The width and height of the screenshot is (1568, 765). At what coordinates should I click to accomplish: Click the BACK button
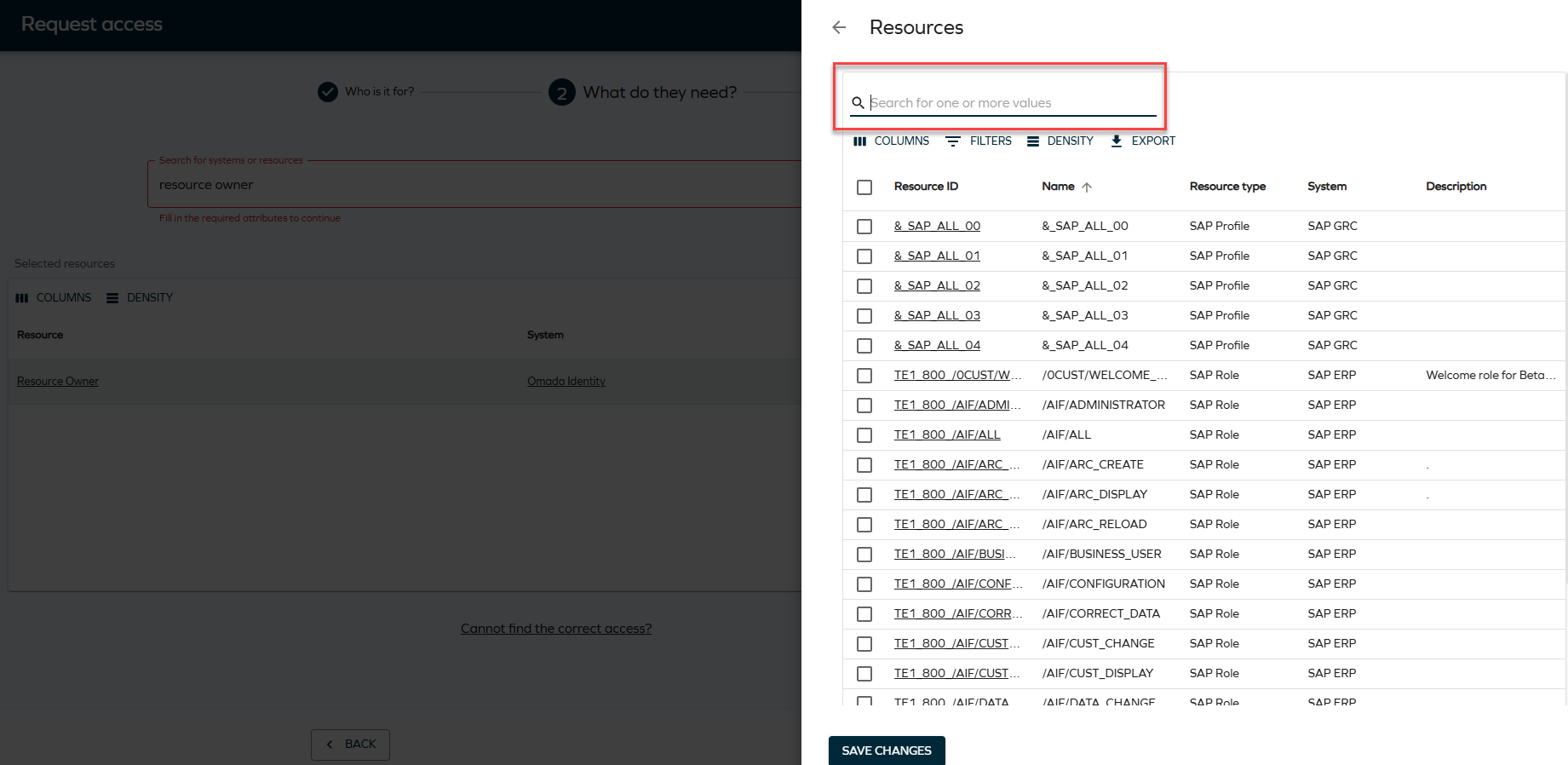pos(350,745)
